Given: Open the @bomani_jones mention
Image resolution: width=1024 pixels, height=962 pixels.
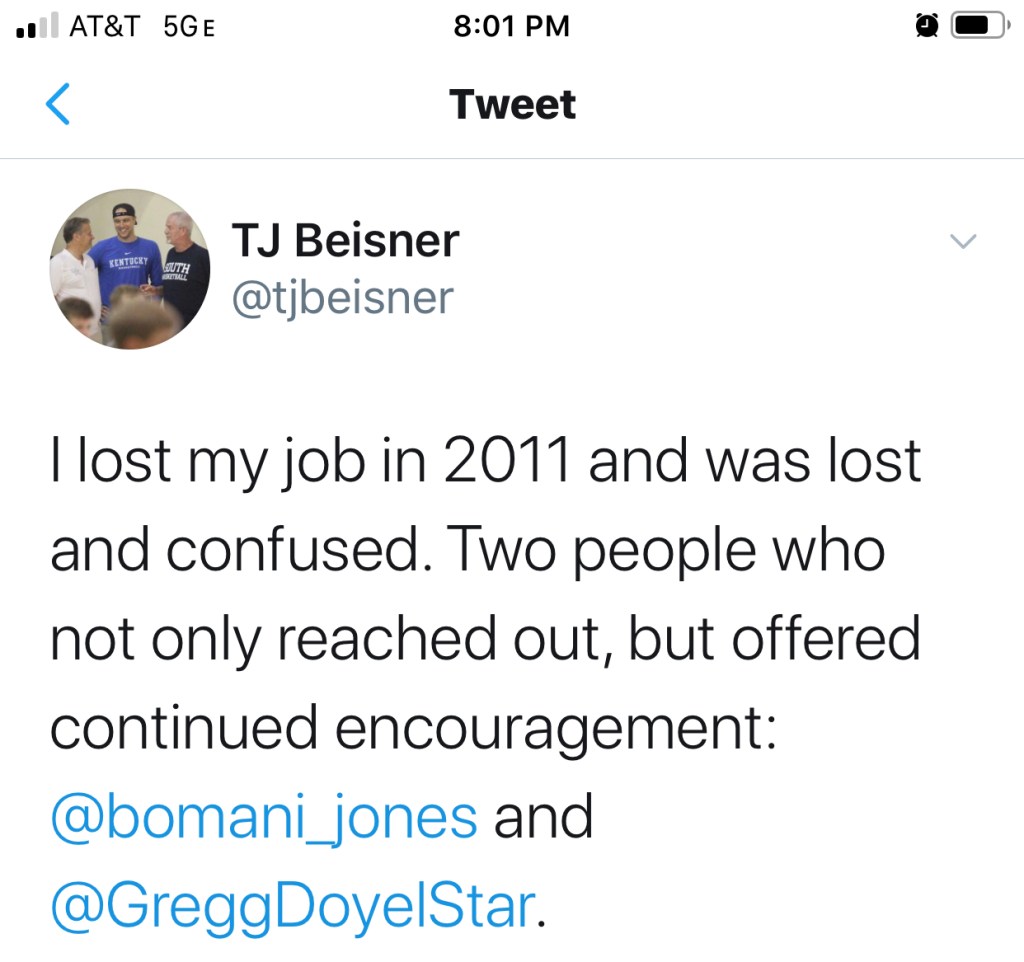Looking at the screenshot, I should tap(264, 816).
